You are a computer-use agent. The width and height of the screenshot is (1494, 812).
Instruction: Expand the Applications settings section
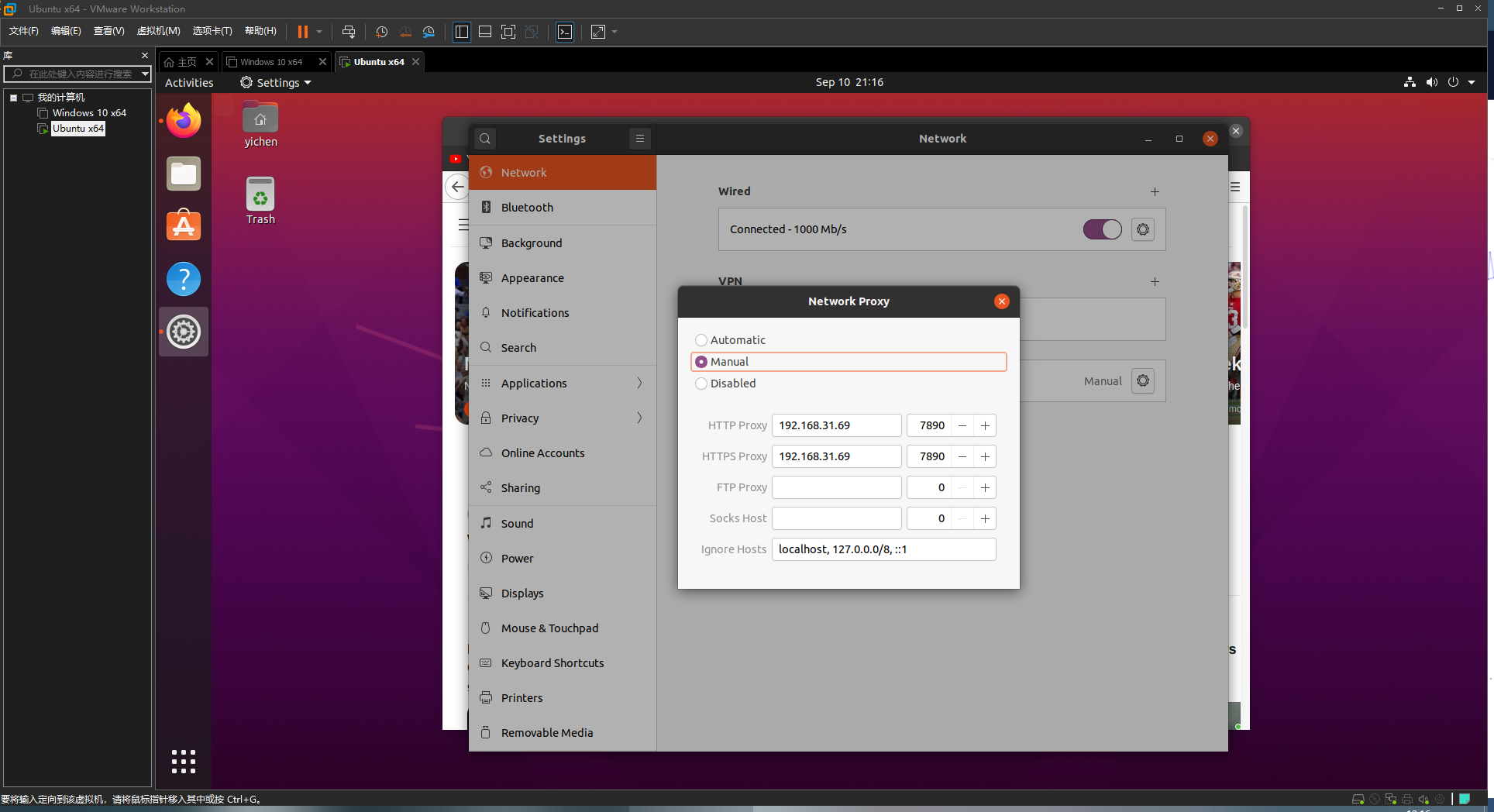click(563, 383)
